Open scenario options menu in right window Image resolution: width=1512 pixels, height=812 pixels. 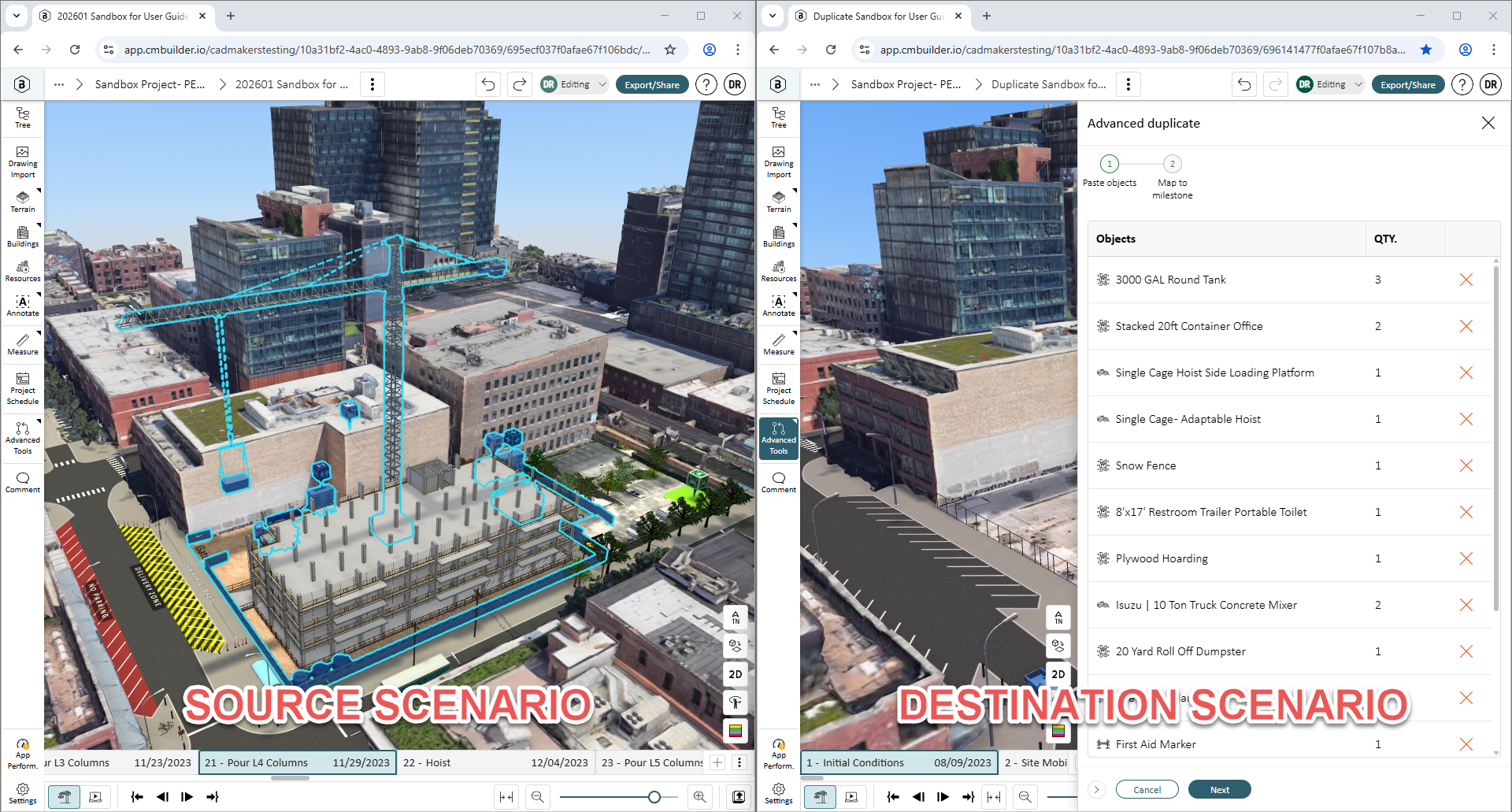(x=1128, y=84)
